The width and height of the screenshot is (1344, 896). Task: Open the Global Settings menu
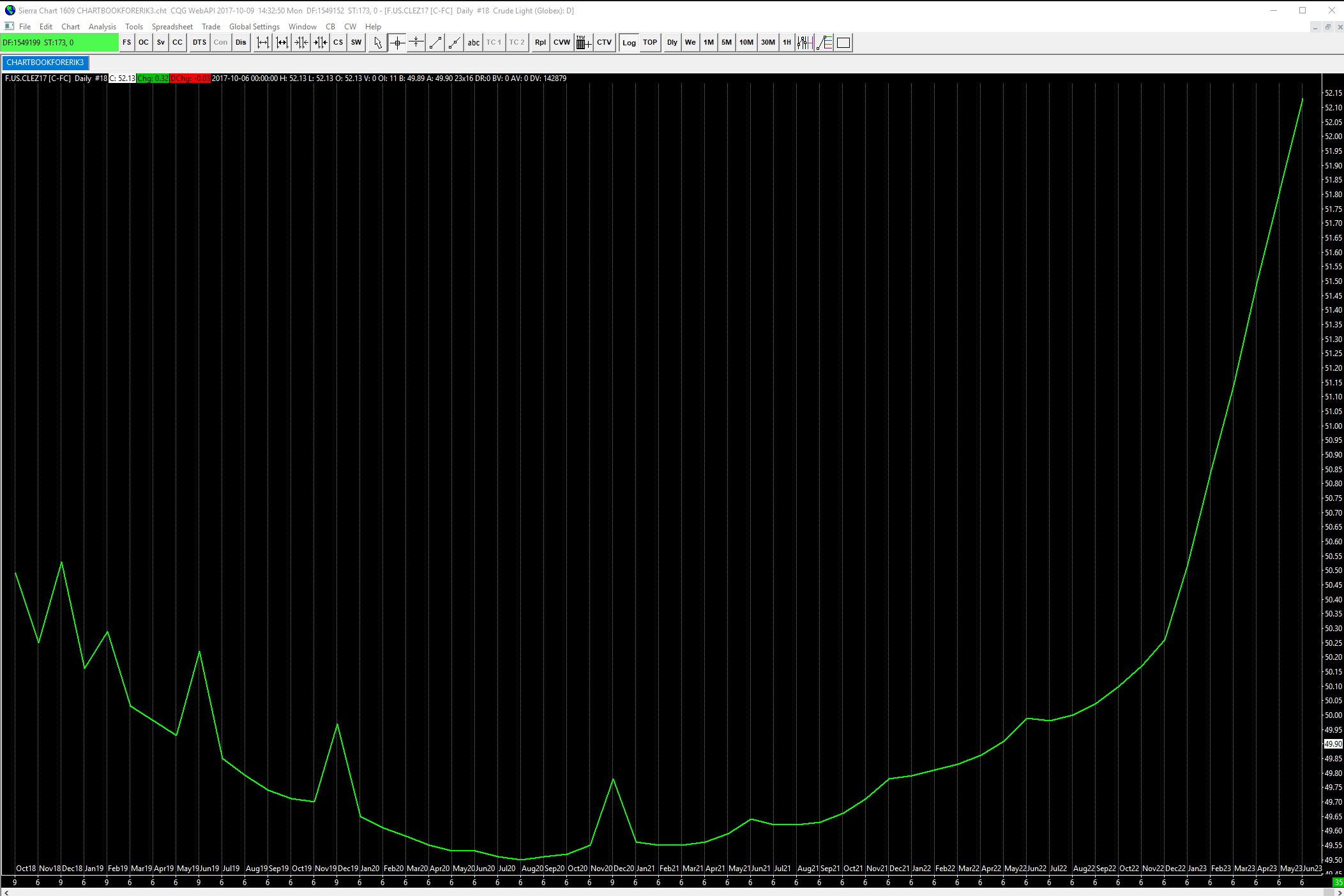254,27
